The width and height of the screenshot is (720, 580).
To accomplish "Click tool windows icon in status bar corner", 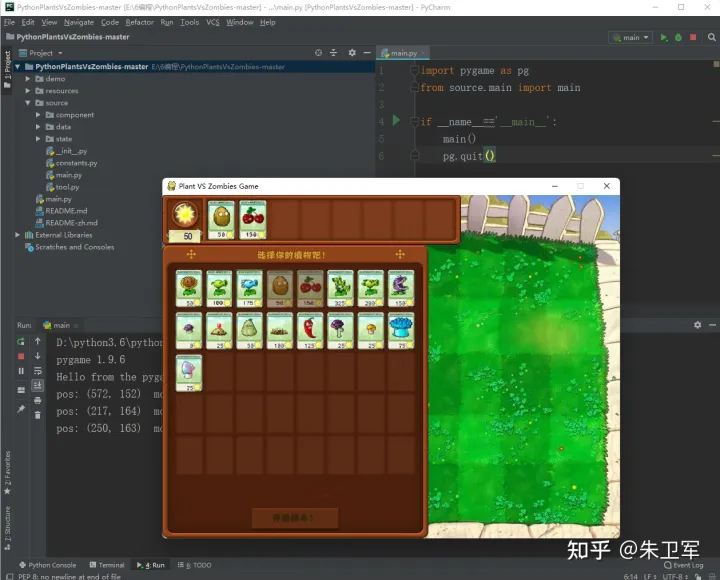I will tap(9, 576).
